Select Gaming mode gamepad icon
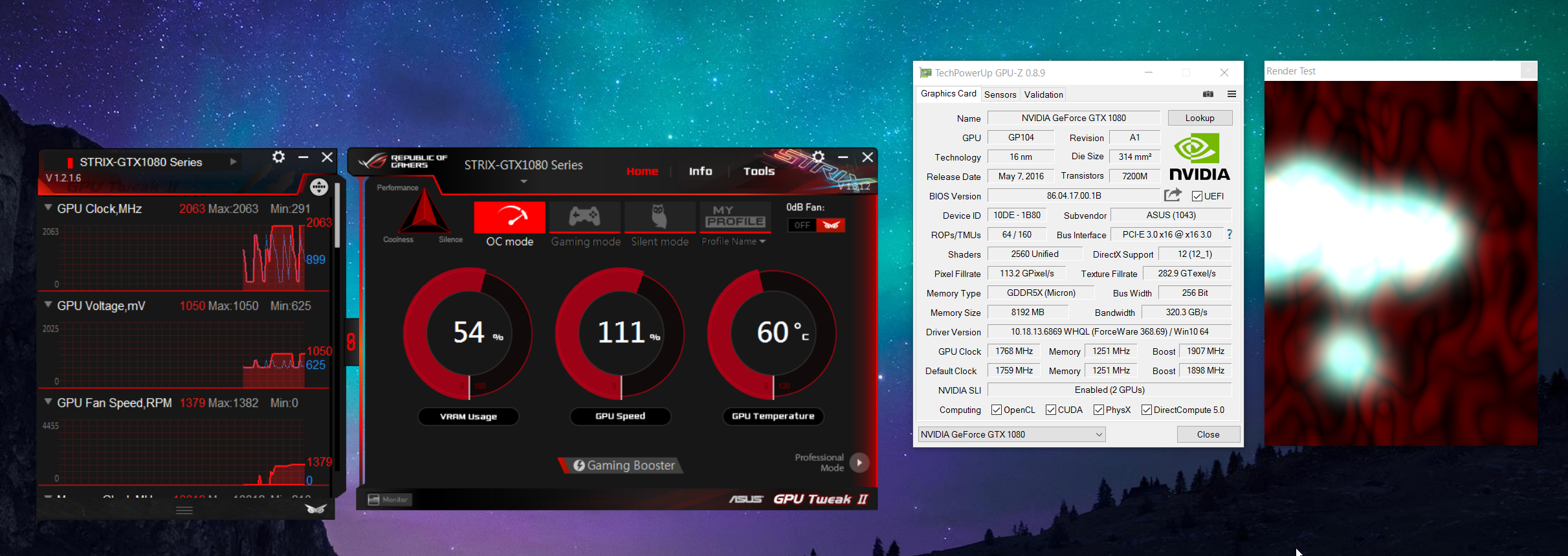 [584, 217]
